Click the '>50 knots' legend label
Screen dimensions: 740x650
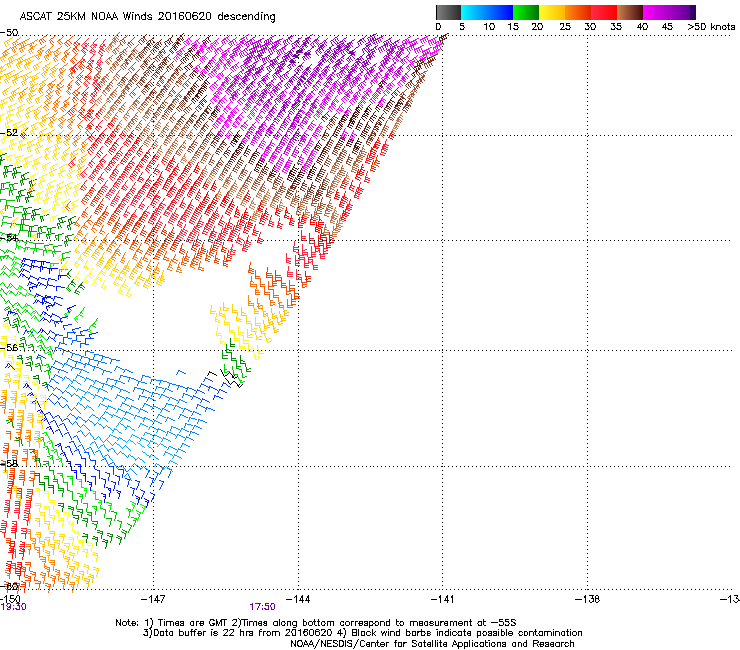click(x=711, y=27)
